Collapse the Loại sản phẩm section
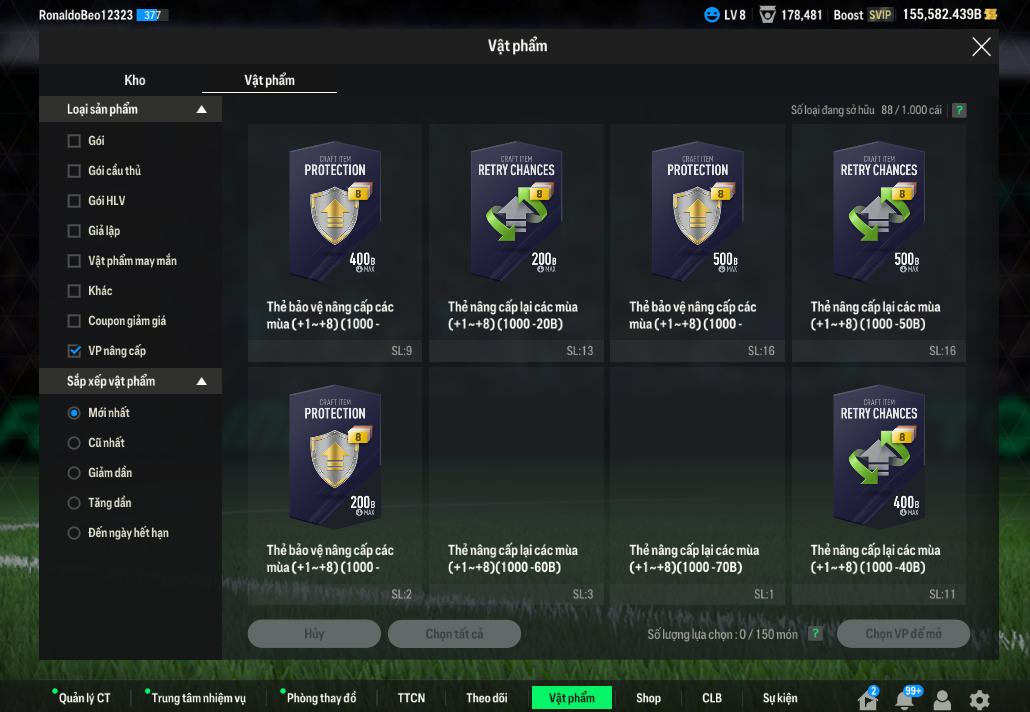Screen dimensions: 1030x712 (x=202, y=109)
